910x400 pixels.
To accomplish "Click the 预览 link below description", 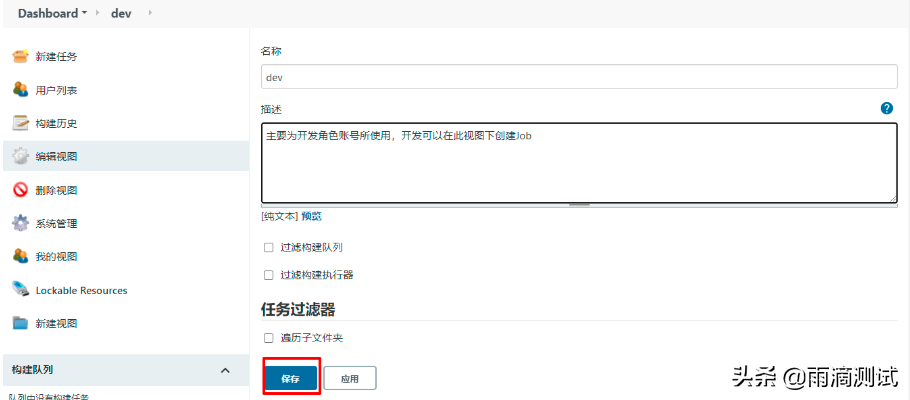I will pyautogui.click(x=312, y=217).
